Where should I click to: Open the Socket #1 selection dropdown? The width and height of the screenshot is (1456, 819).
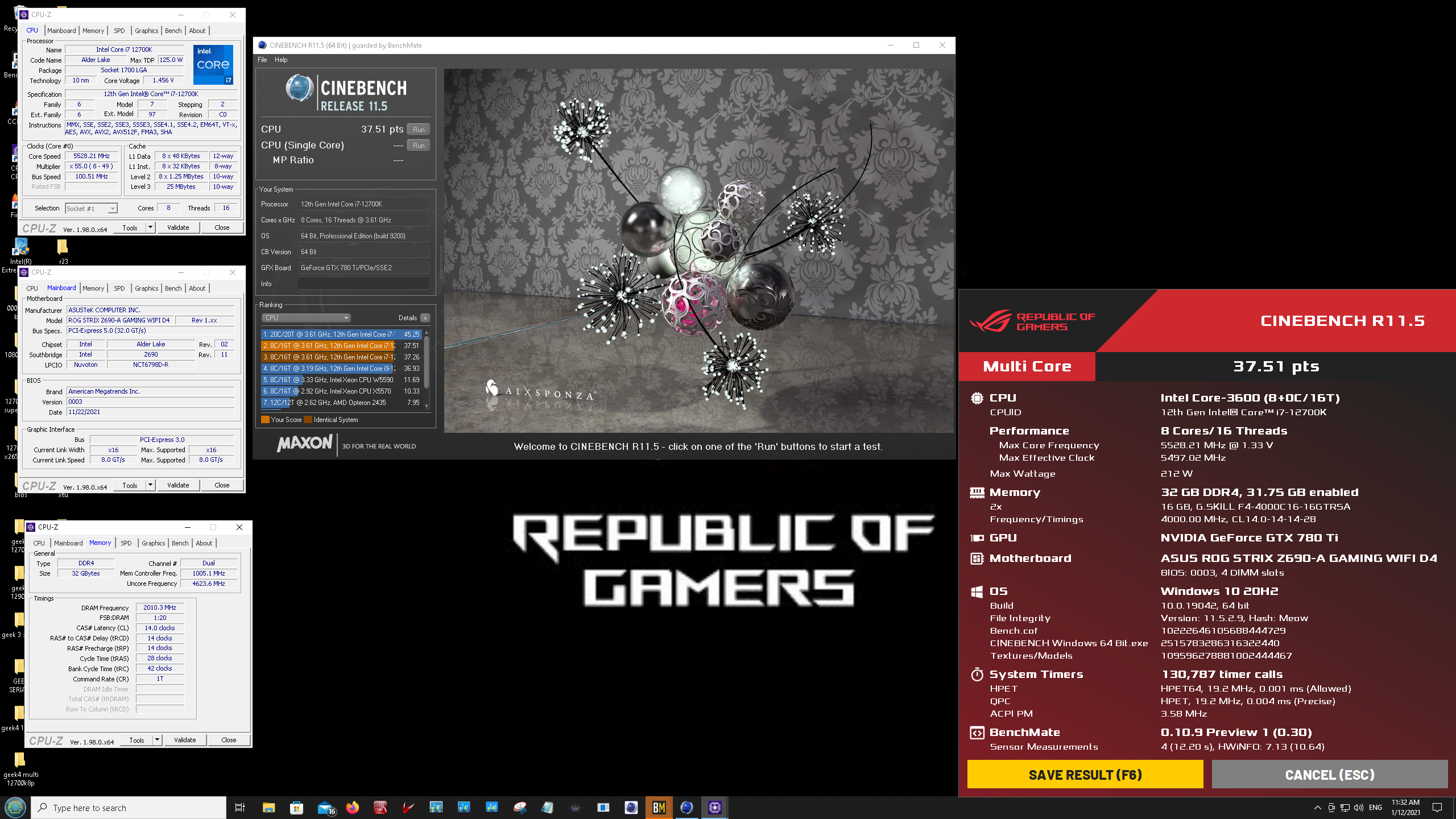click(x=92, y=209)
